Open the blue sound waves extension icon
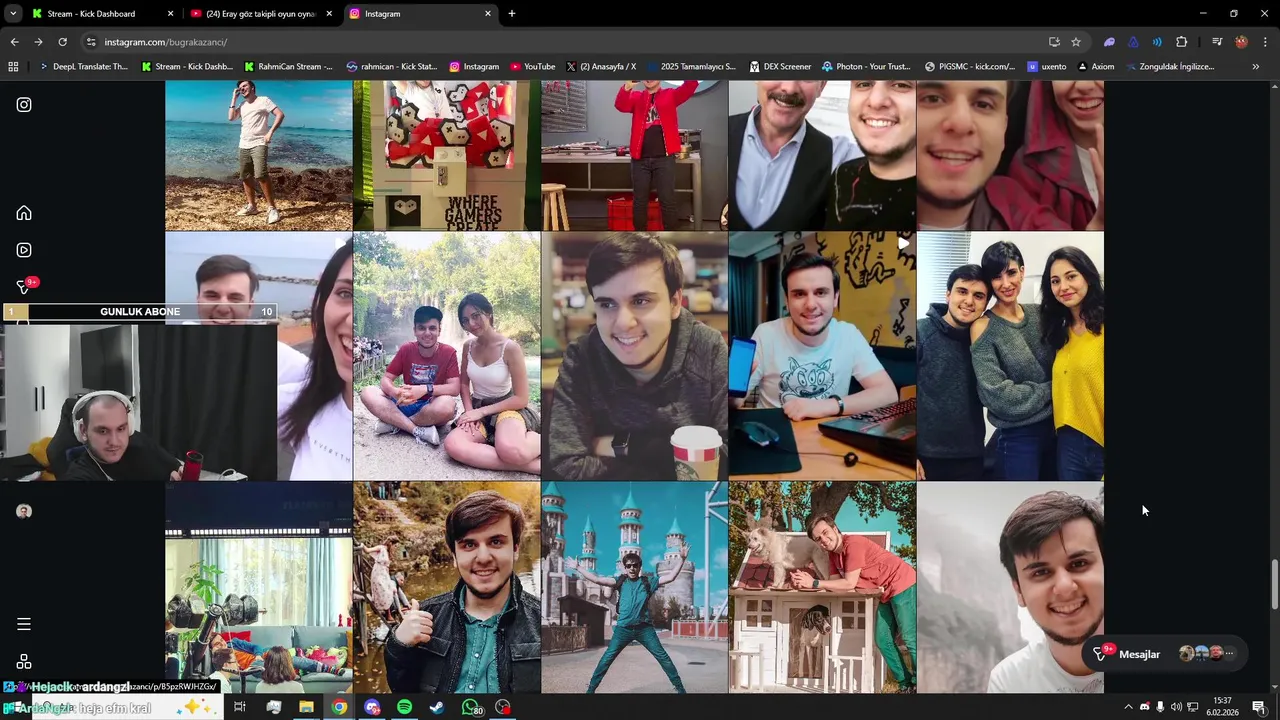The image size is (1280, 720). click(x=1157, y=42)
